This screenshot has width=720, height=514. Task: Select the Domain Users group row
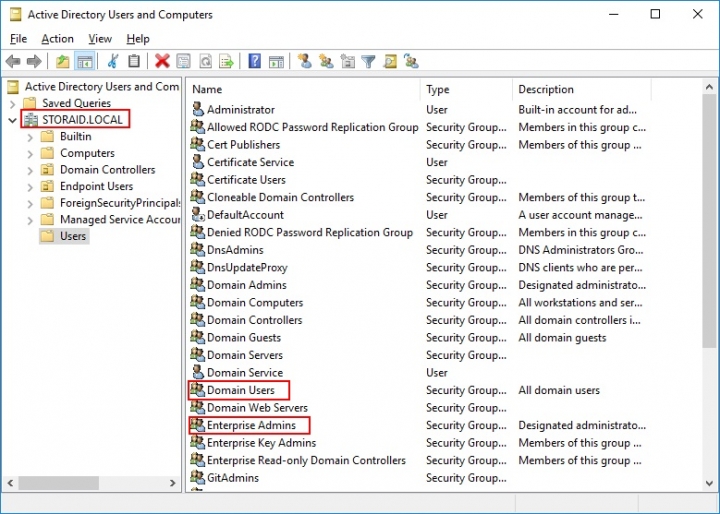pyautogui.click(x=241, y=390)
